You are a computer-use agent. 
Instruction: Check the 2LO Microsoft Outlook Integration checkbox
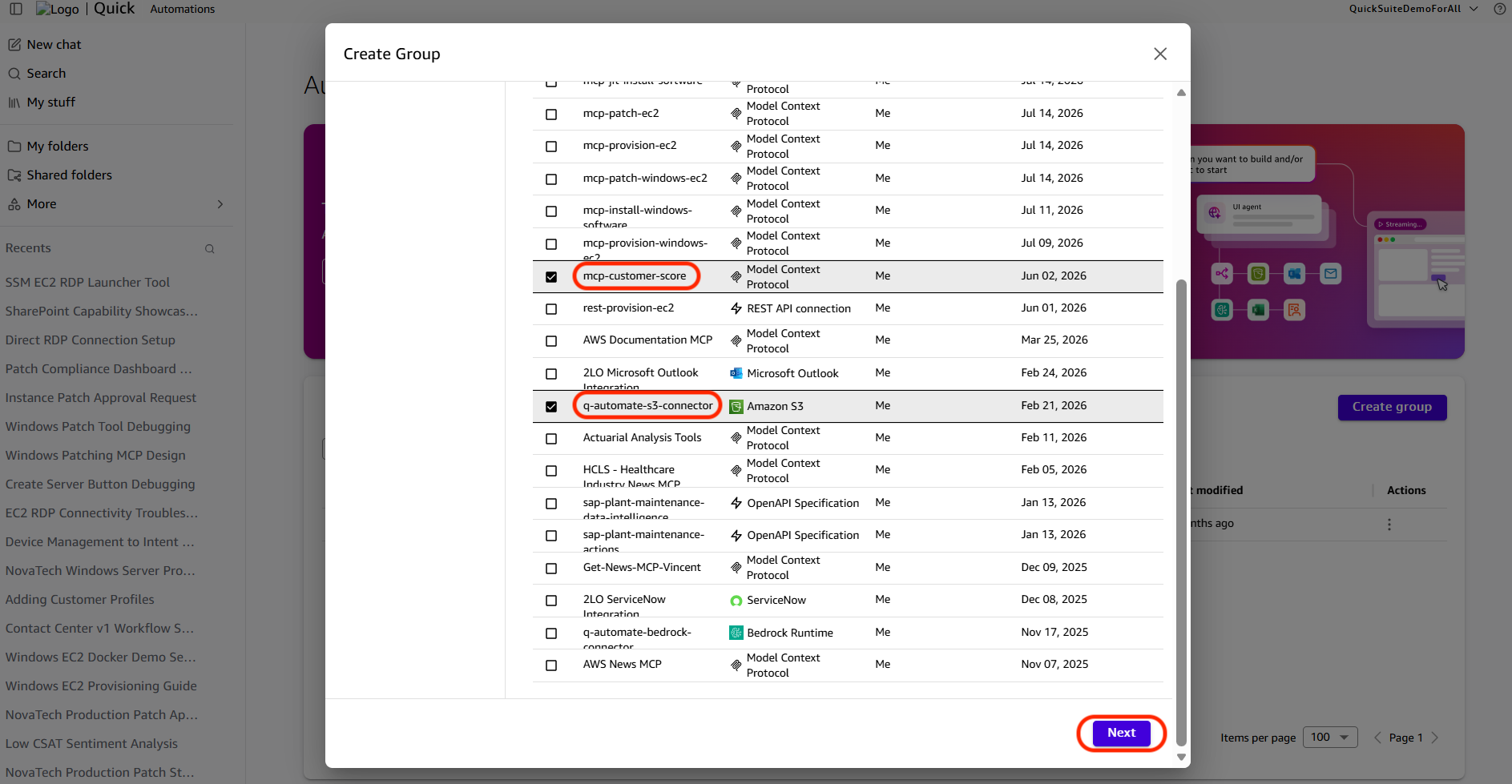(x=551, y=374)
